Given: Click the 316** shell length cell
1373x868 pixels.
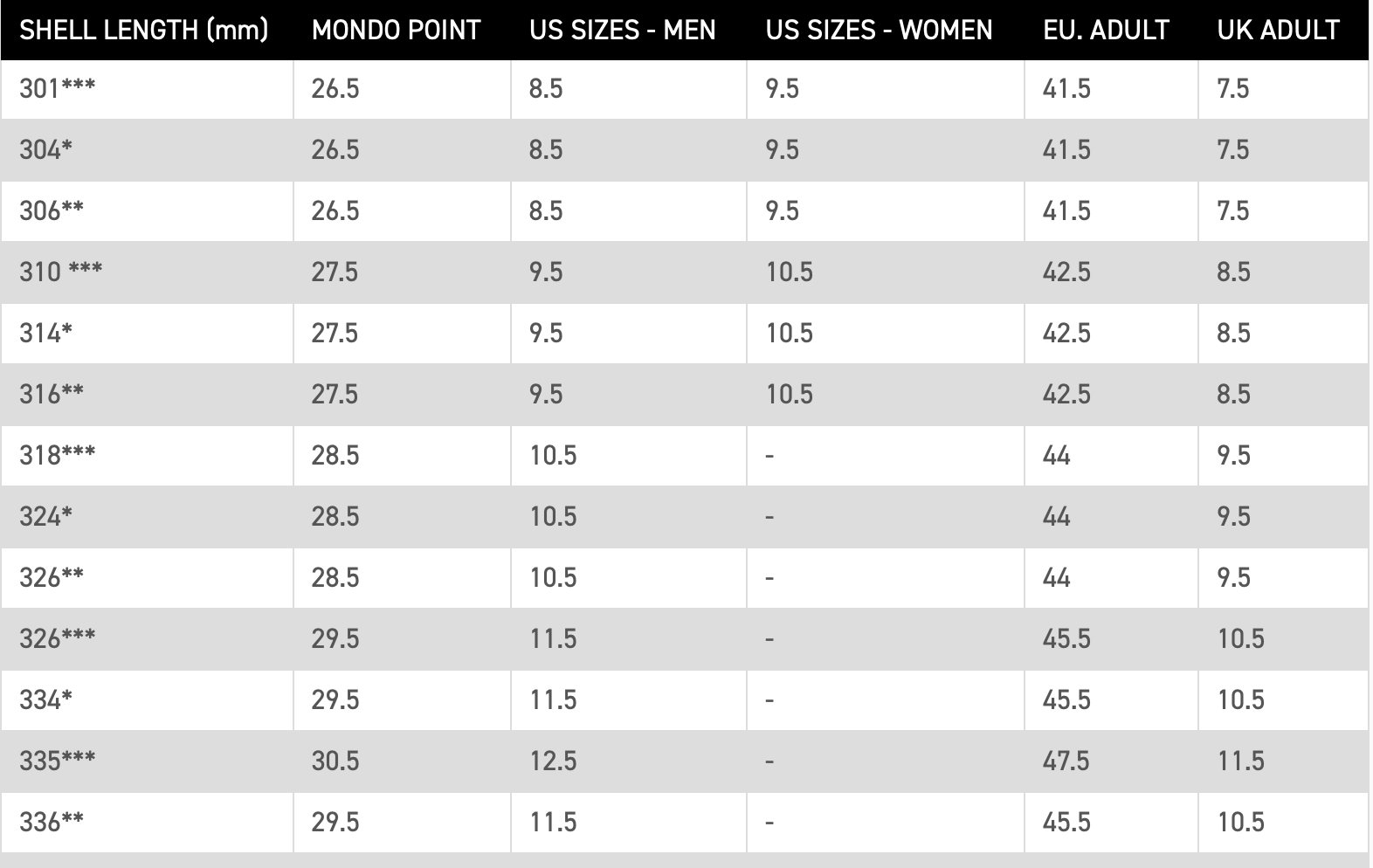Looking at the screenshot, I should coord(147,395).
